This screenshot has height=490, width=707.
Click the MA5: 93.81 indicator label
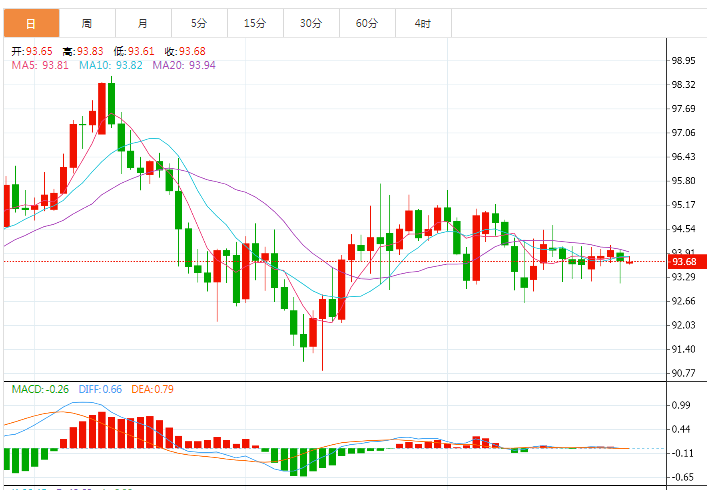pos(40,65)
